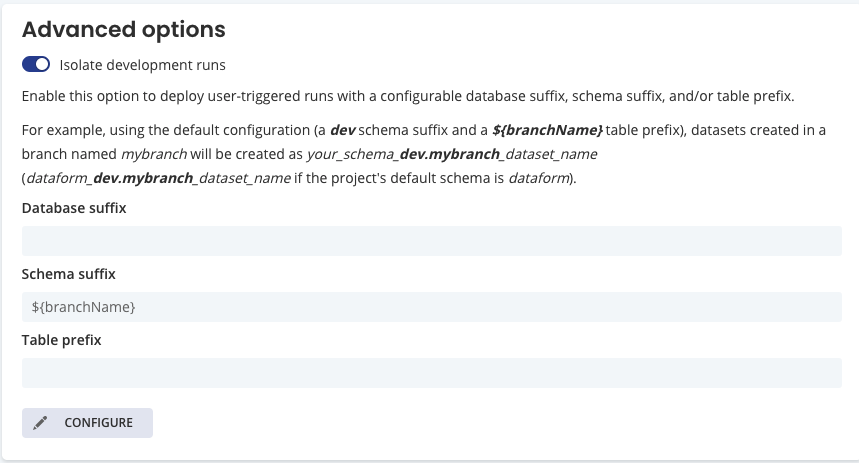Click italic "mybranch" after "branch named"

point(146,155)
